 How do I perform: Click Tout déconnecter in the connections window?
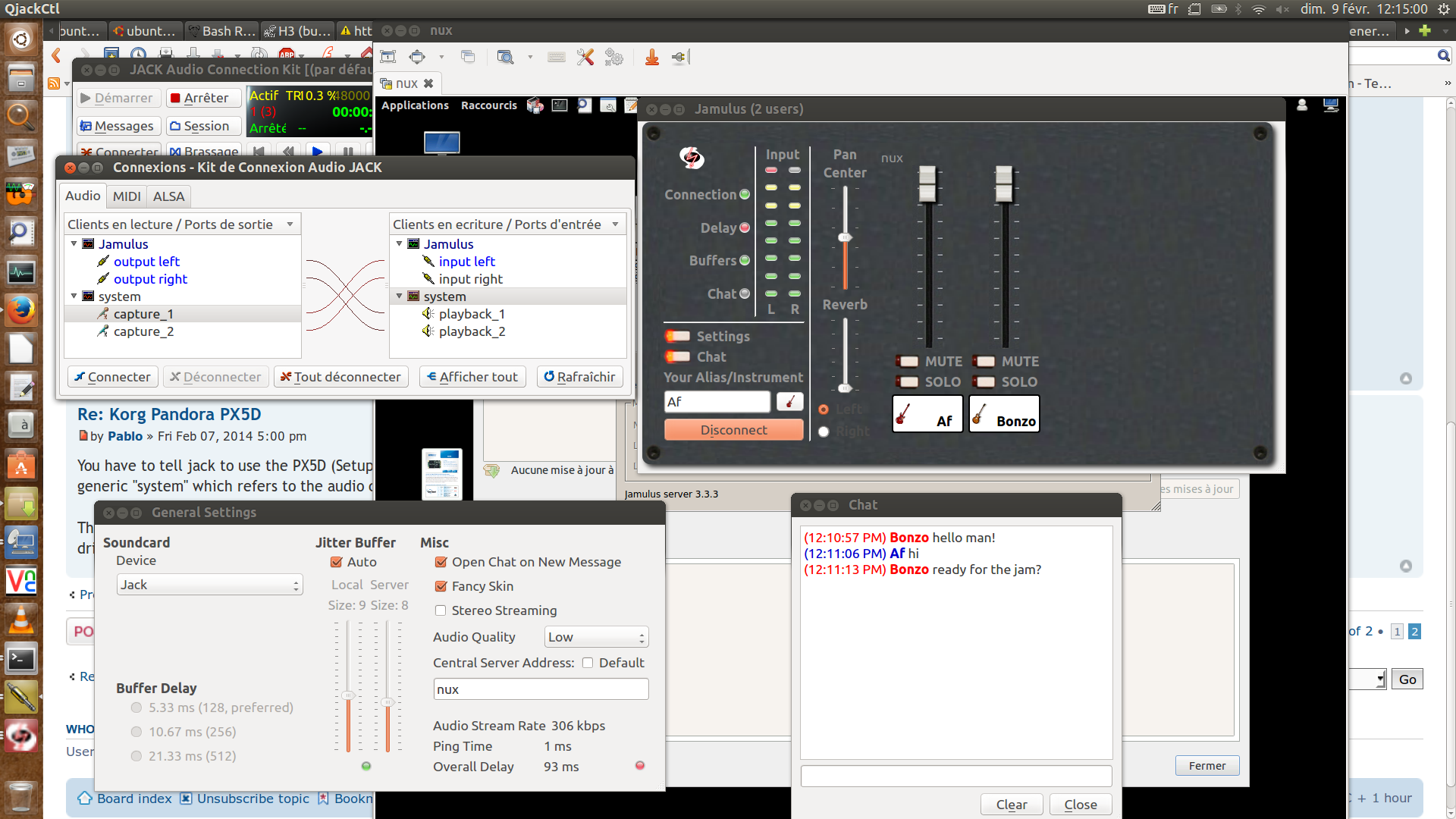(x=340, y=377)
